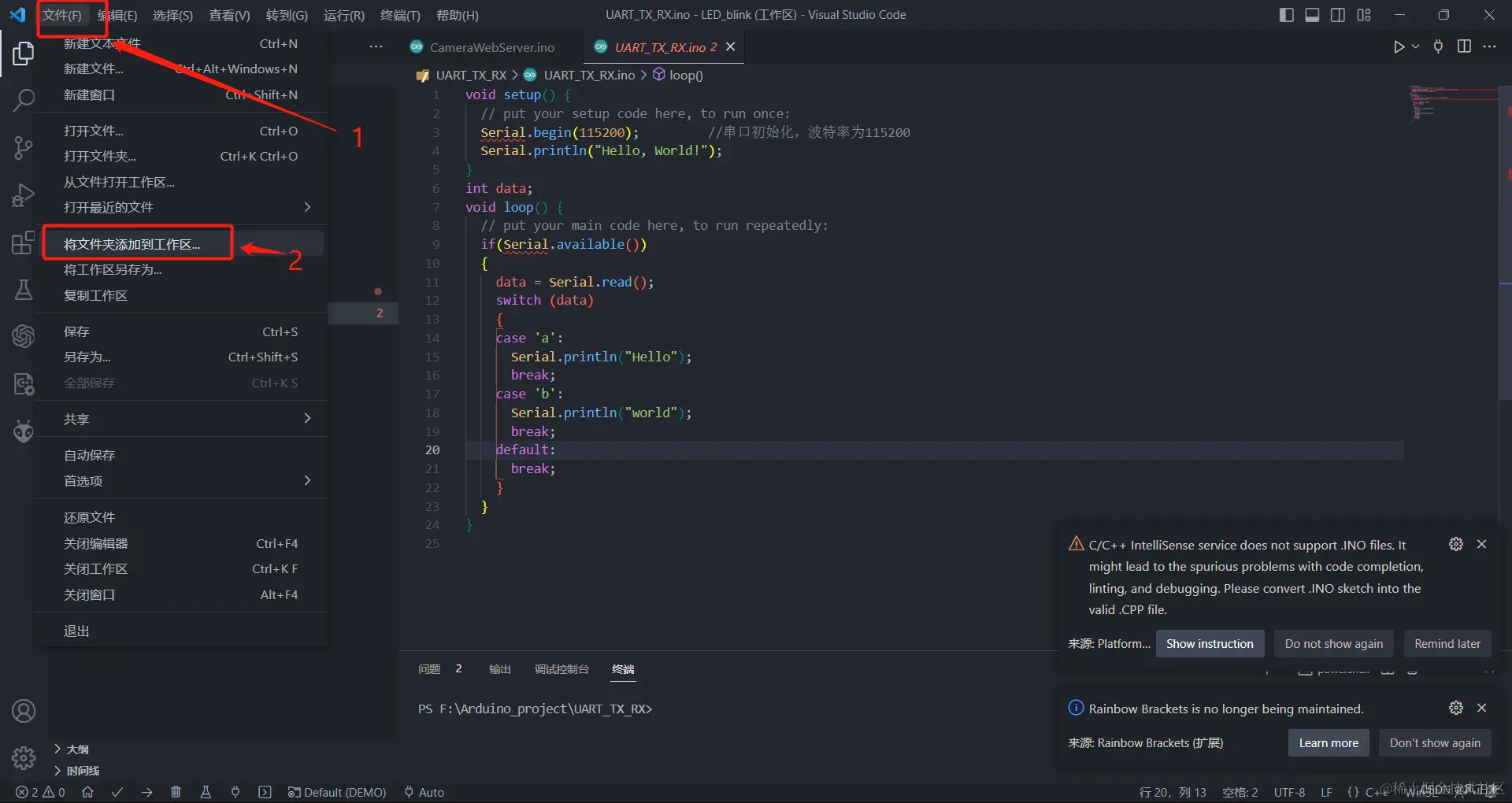Click the PlatformIO Upload arrow icon

coord(146,792)
